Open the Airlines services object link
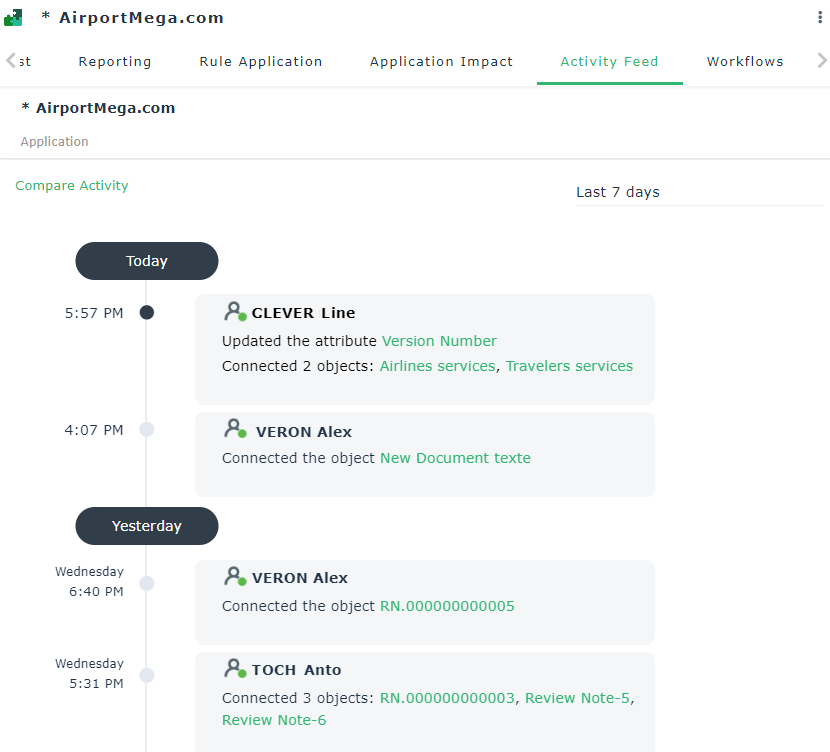Screen dimensions: 830x752 click(x=437, y=367)
